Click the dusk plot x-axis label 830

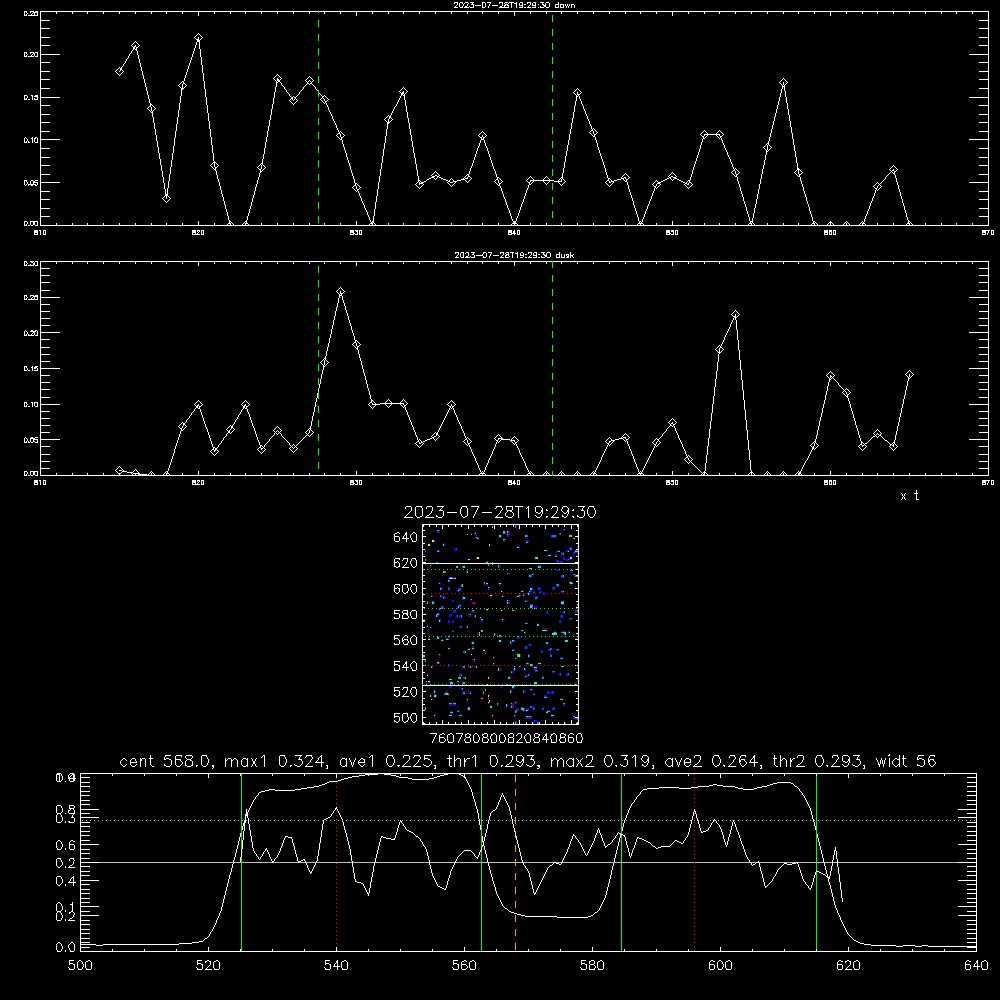(357, 483)
